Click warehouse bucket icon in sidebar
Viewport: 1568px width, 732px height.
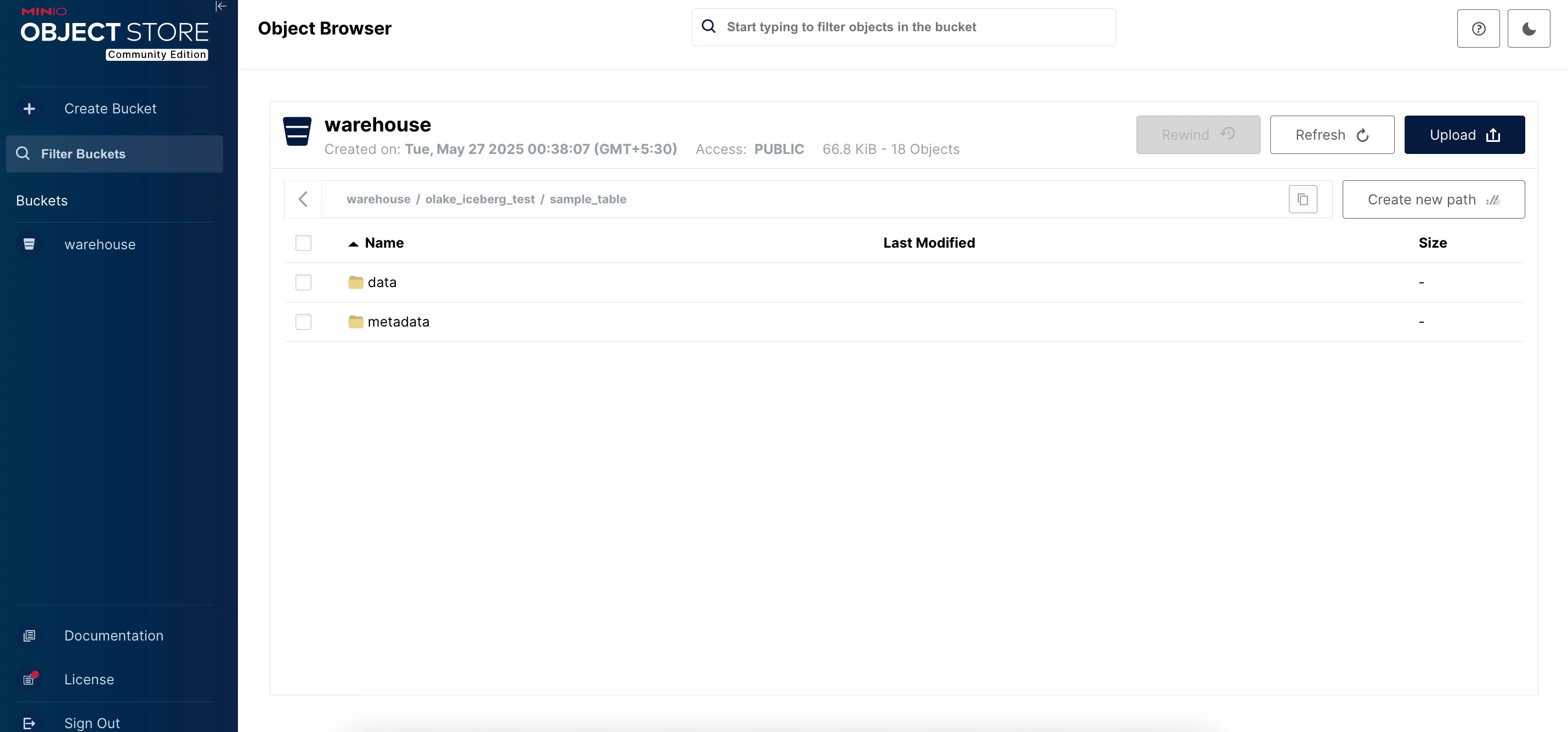click(x=29, y=244)
